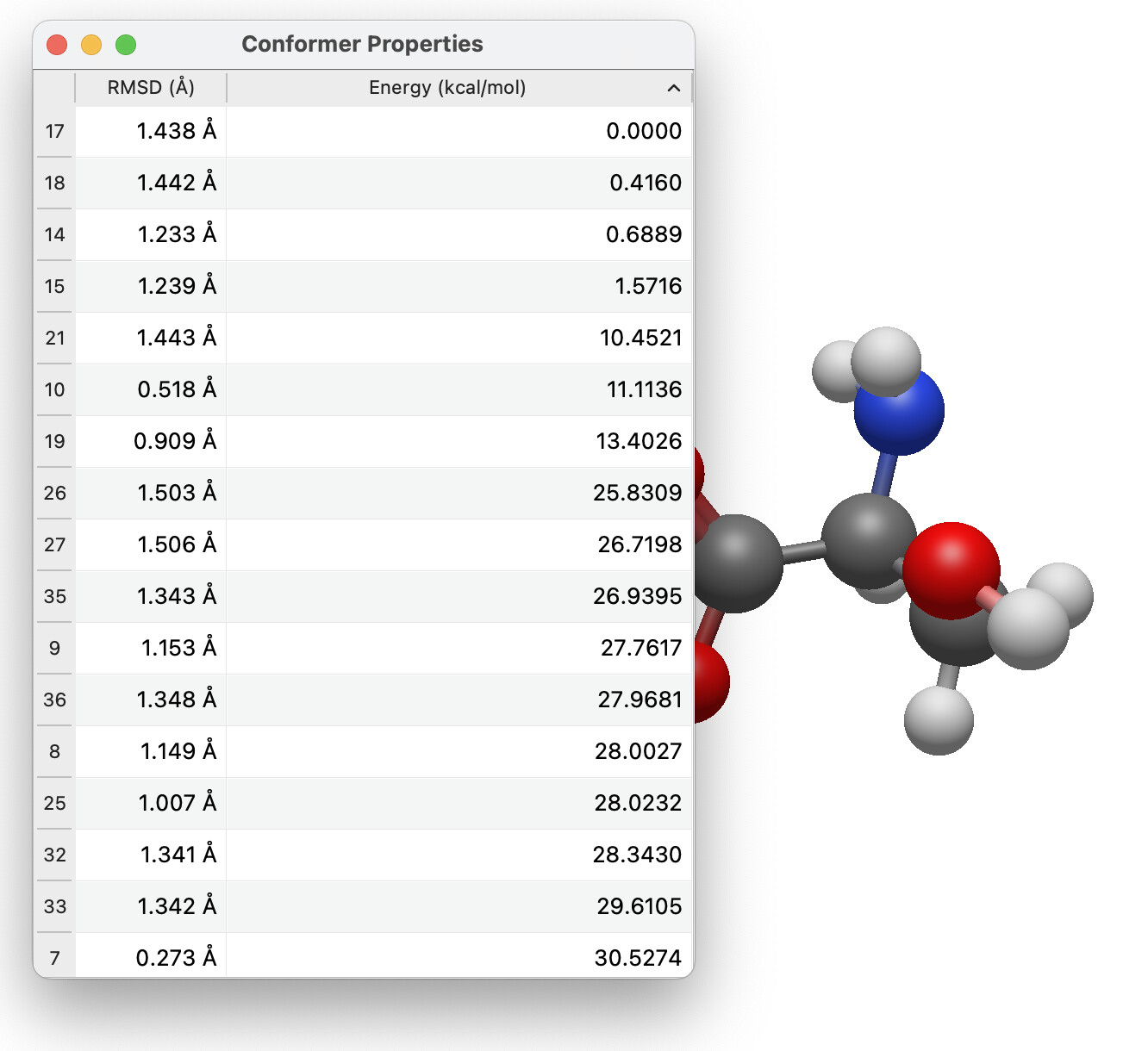Click row header 21
The height and width of the screenshot is (1051, 1148).
point(54,338)
